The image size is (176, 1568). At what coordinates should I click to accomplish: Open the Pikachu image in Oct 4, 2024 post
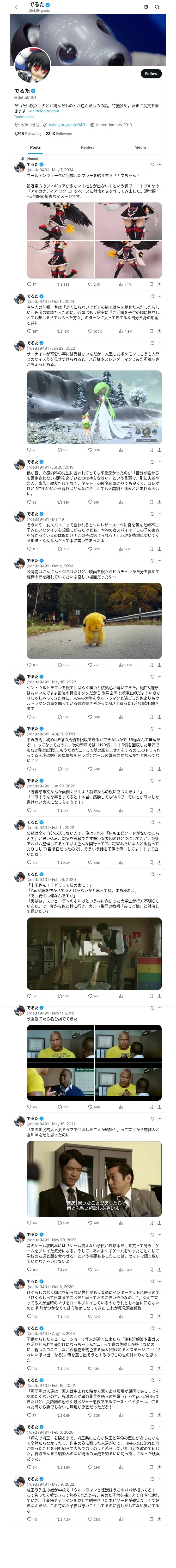point(94,621)
